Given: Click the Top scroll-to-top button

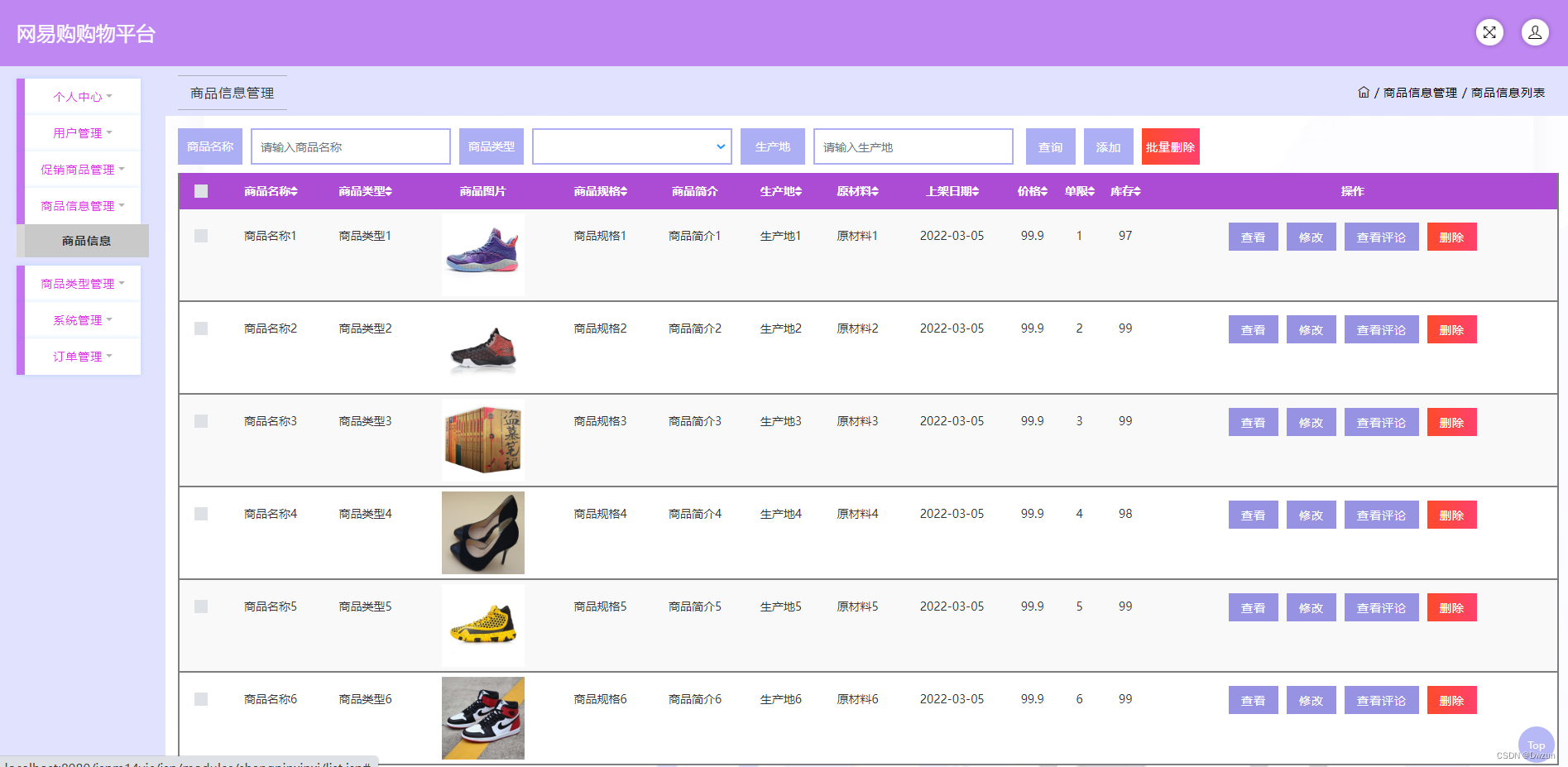Looking at the screenshot, I should pos(1537,744).
